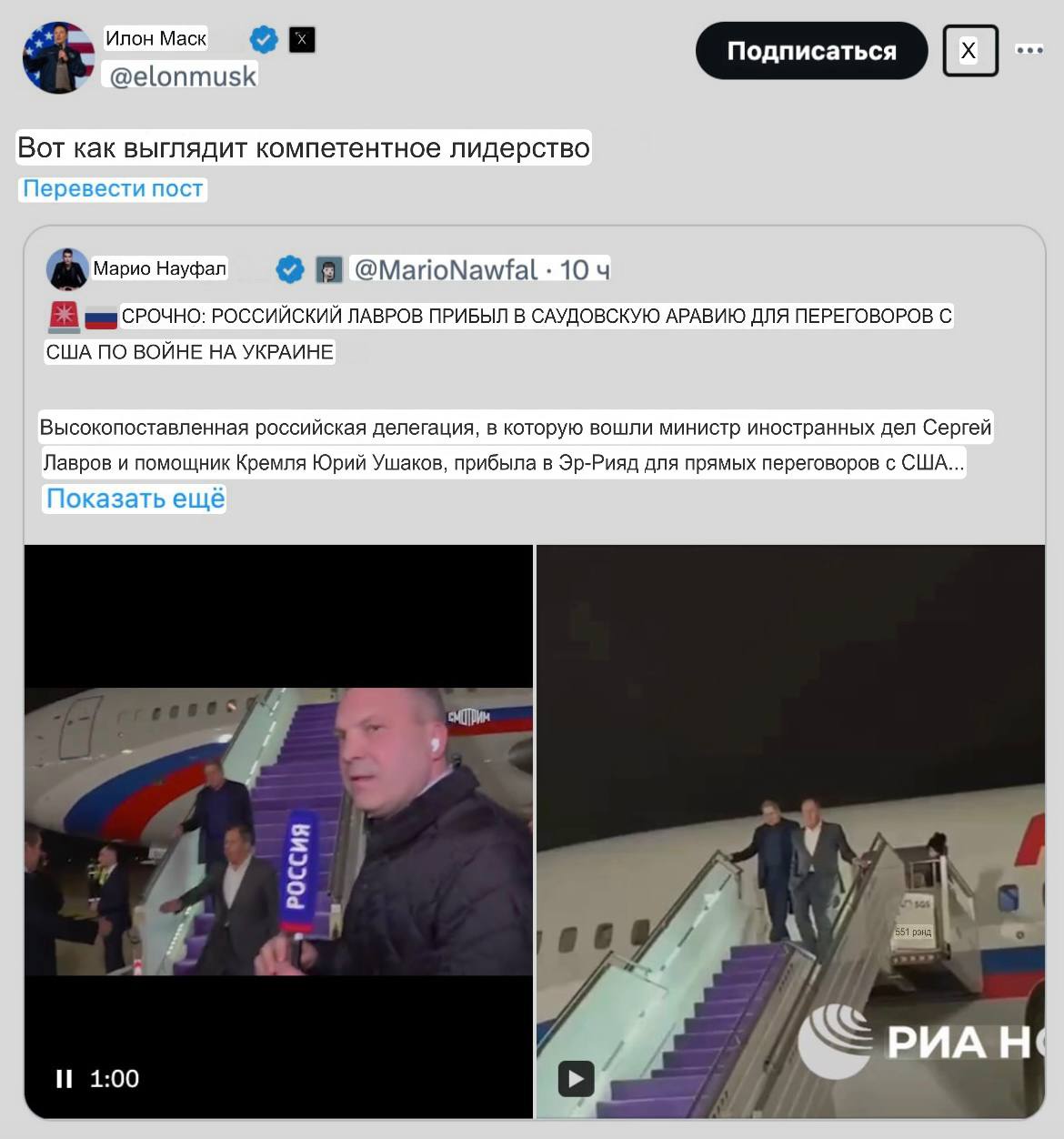Pause the left video with the pause icon
This screenshot has height=1139, width=1064.
click(64, 1079)
